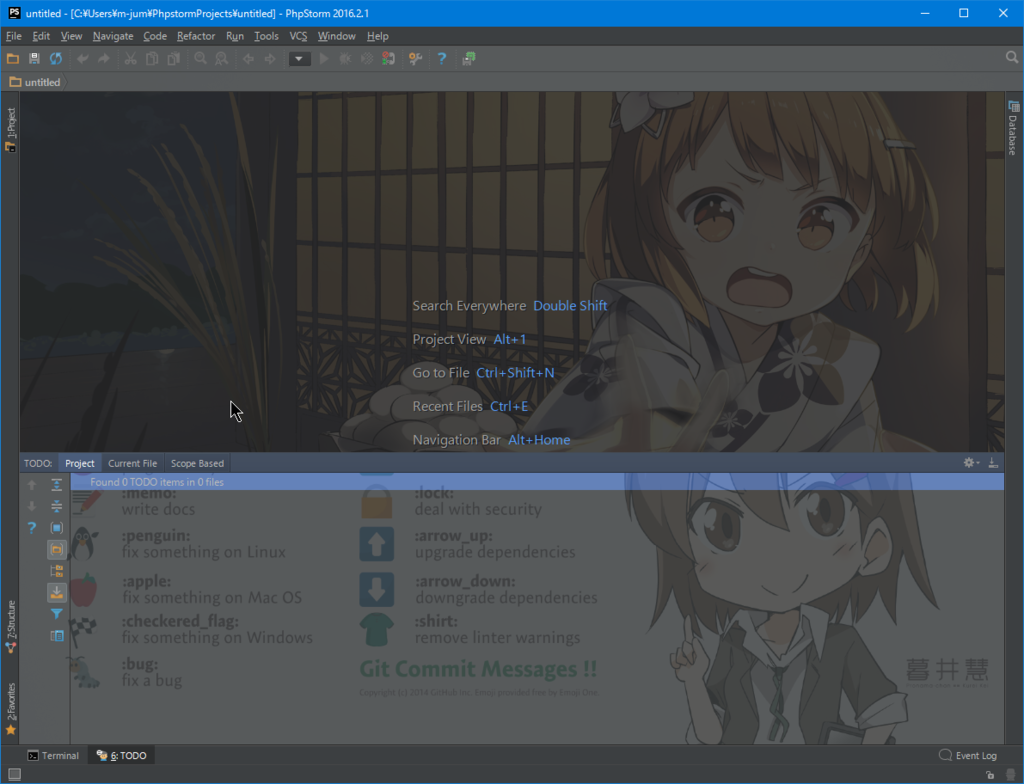Click Collapse All icon in TODO panel
The width and height of the screenshot is (1024, 784).
57,506
